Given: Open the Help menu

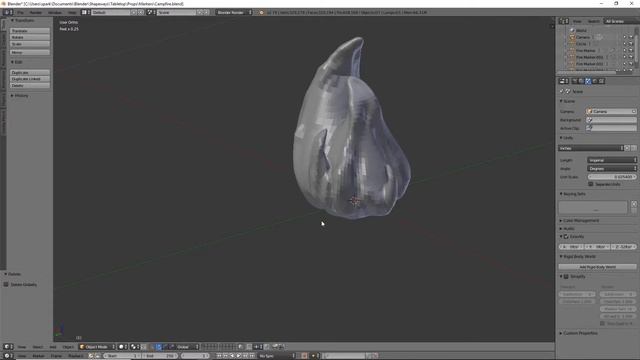Looking at the screenshot, I should (72, 12).
